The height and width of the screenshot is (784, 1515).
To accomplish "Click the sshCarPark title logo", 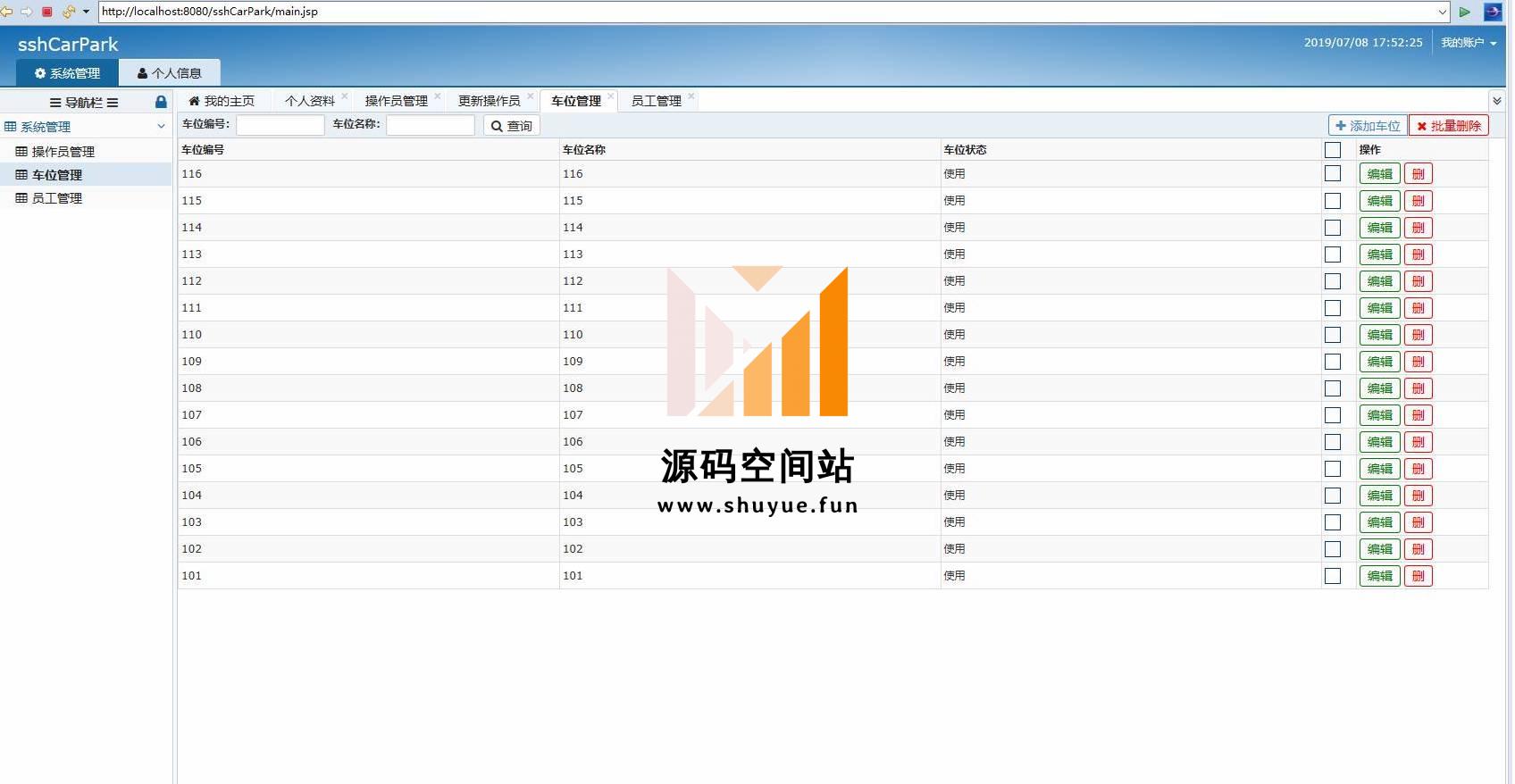I will pyautogui.click(x=68, y=45).
